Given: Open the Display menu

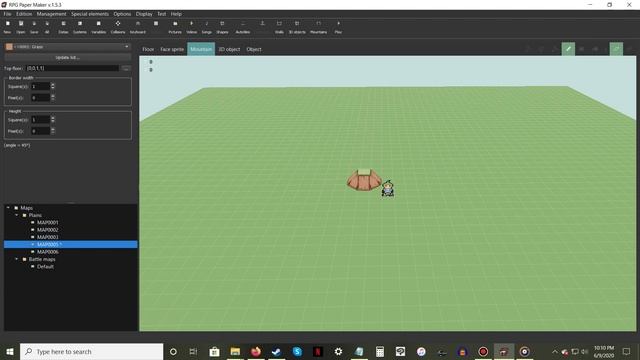Looking at the screenshot, I should click(144, 14).
